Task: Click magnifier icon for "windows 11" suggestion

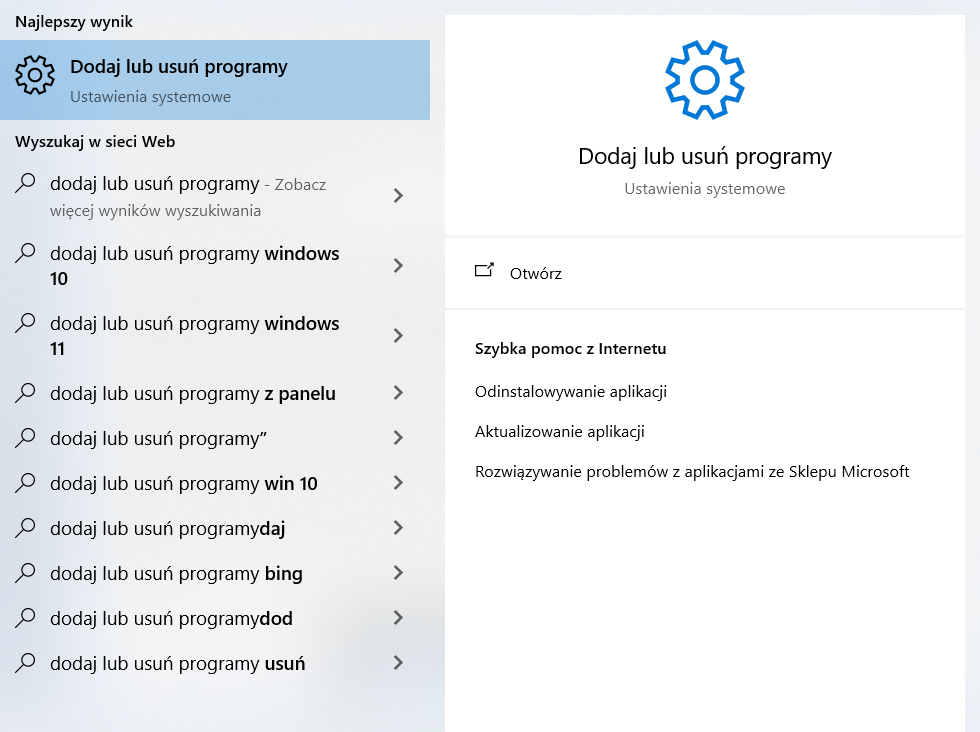Action: (x=27, y=323)
